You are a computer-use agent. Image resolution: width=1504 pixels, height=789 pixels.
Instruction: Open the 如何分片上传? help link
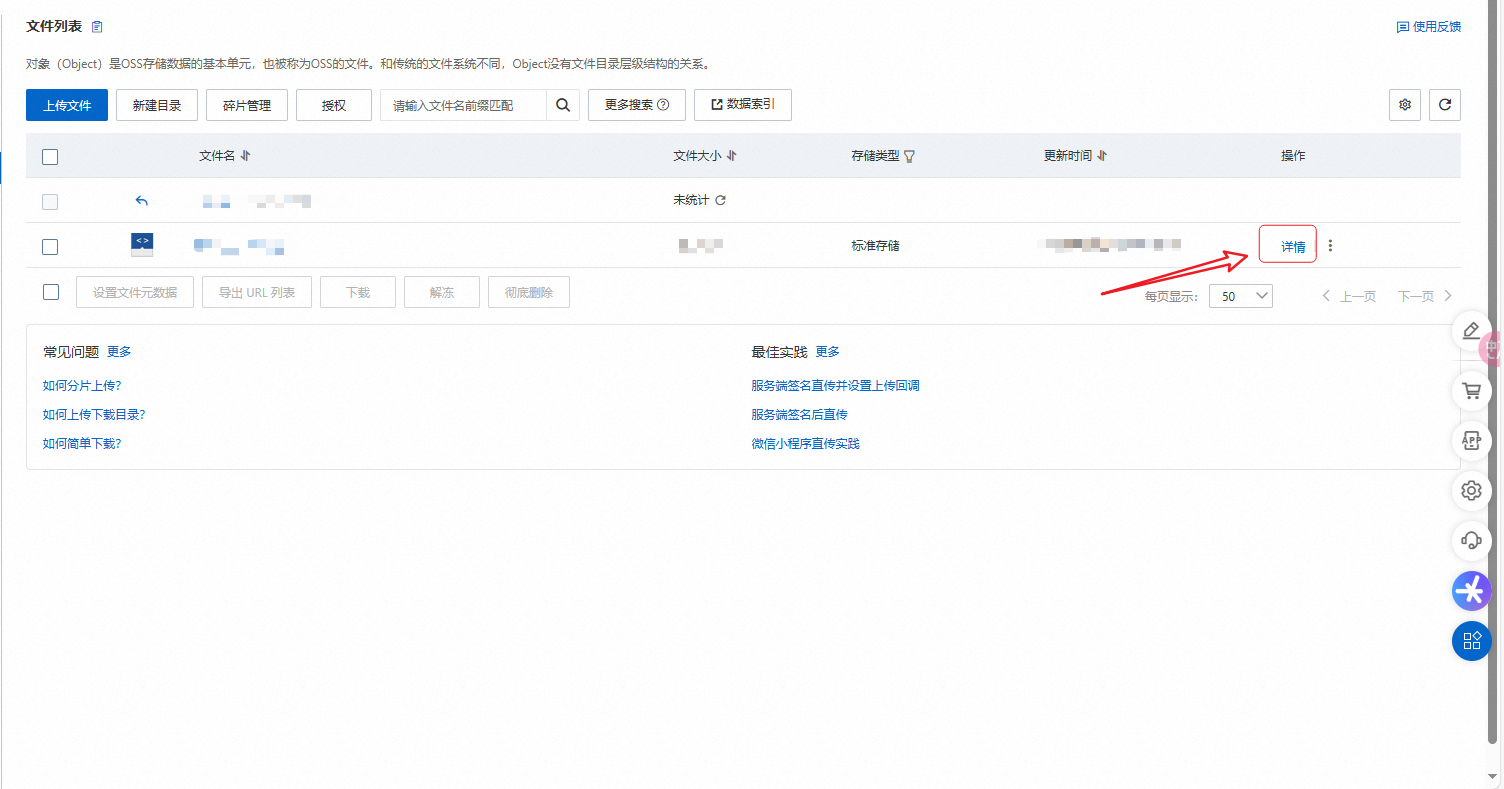tap(82, 386)
